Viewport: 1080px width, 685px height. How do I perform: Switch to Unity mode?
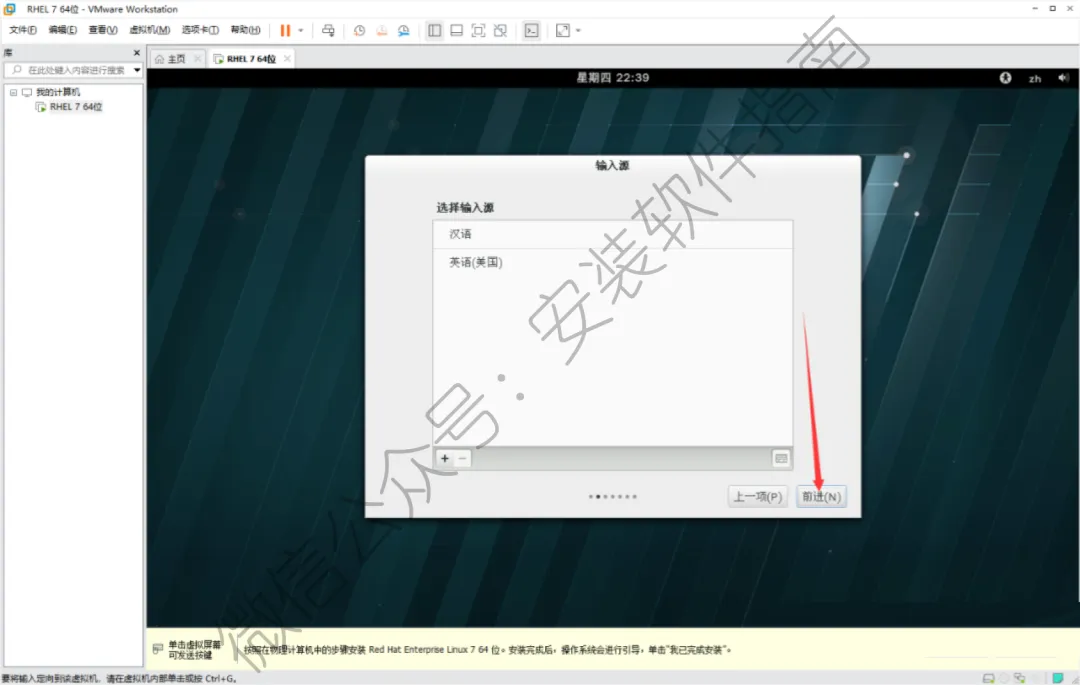click(x=501, y=30)
